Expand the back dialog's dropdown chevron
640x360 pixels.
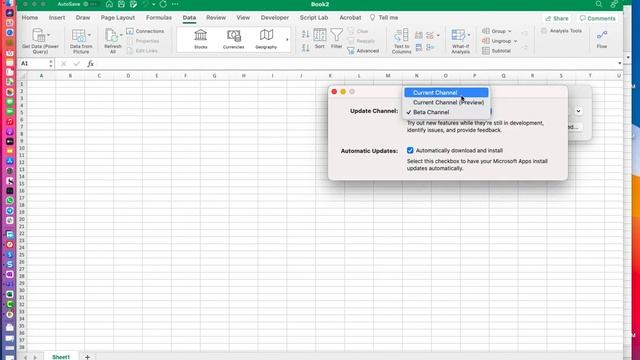(578, 111)
